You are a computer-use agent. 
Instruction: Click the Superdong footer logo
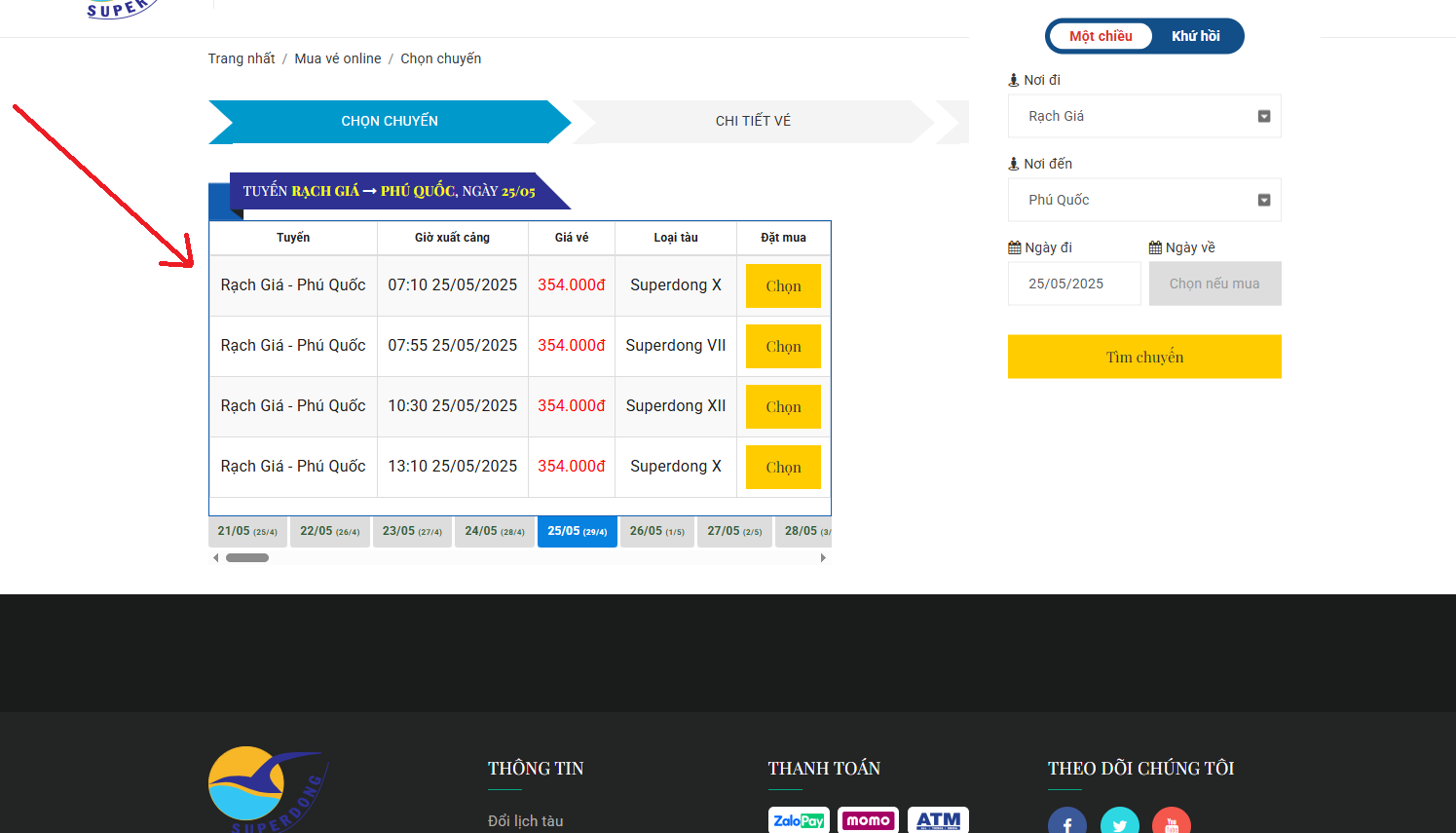tap(268, 789)
